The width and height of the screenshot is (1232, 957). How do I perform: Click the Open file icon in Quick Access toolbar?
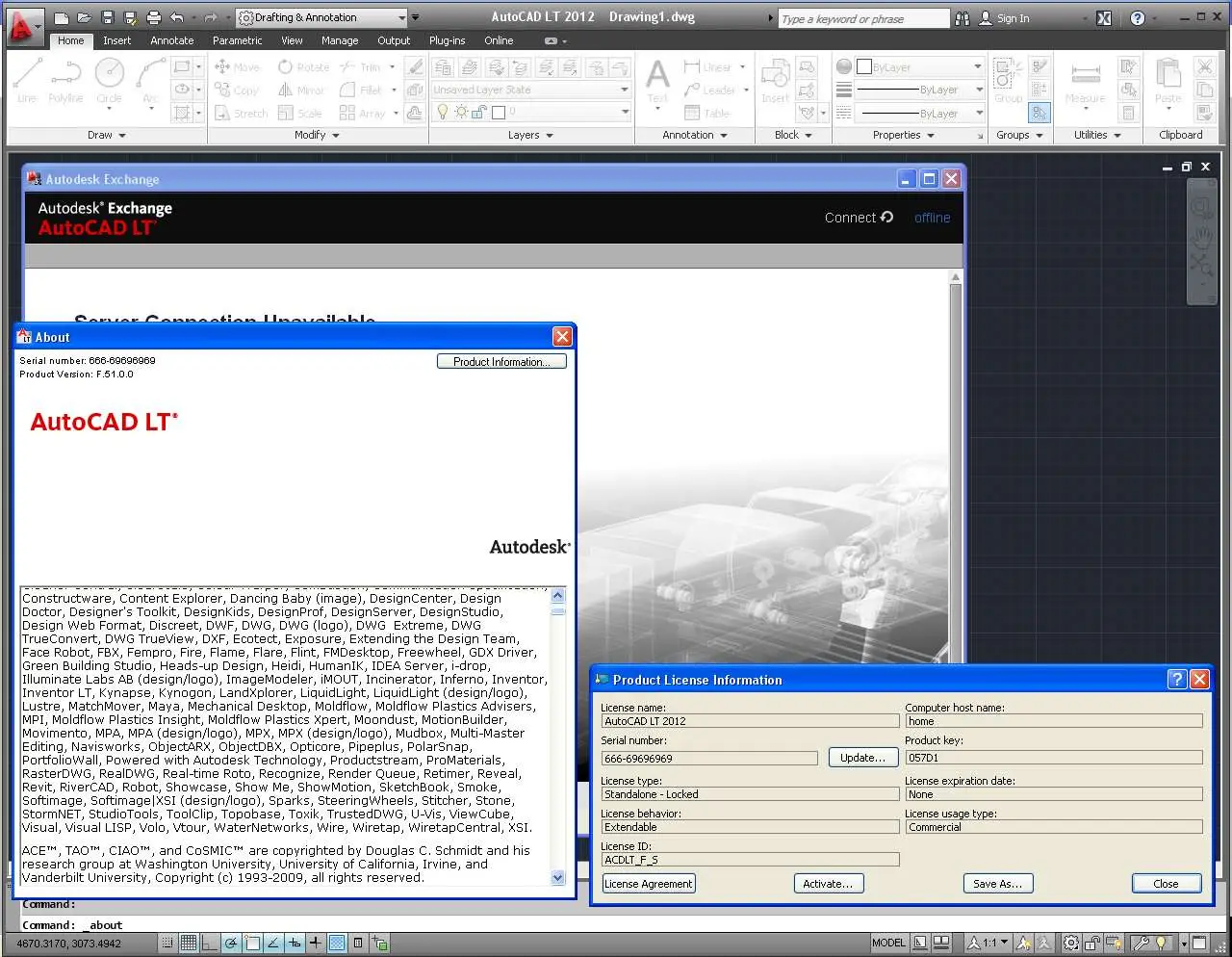[84, 17]
